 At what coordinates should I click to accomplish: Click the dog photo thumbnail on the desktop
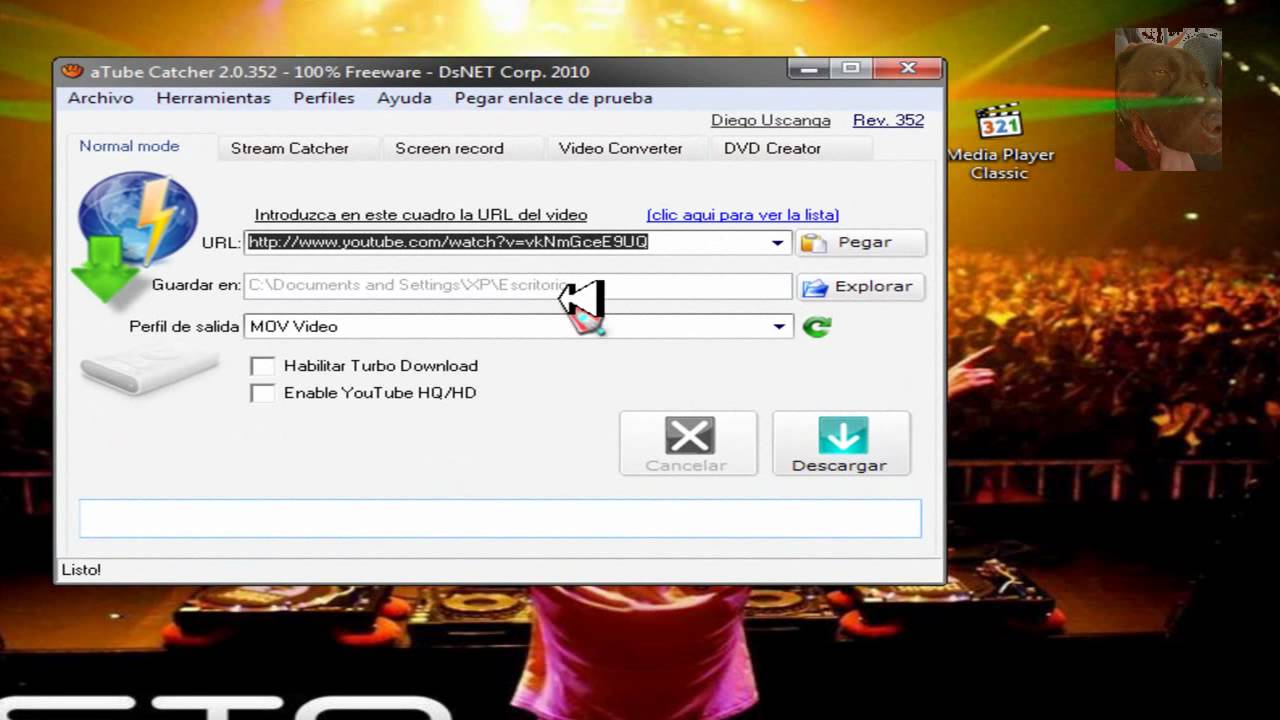1167,98
